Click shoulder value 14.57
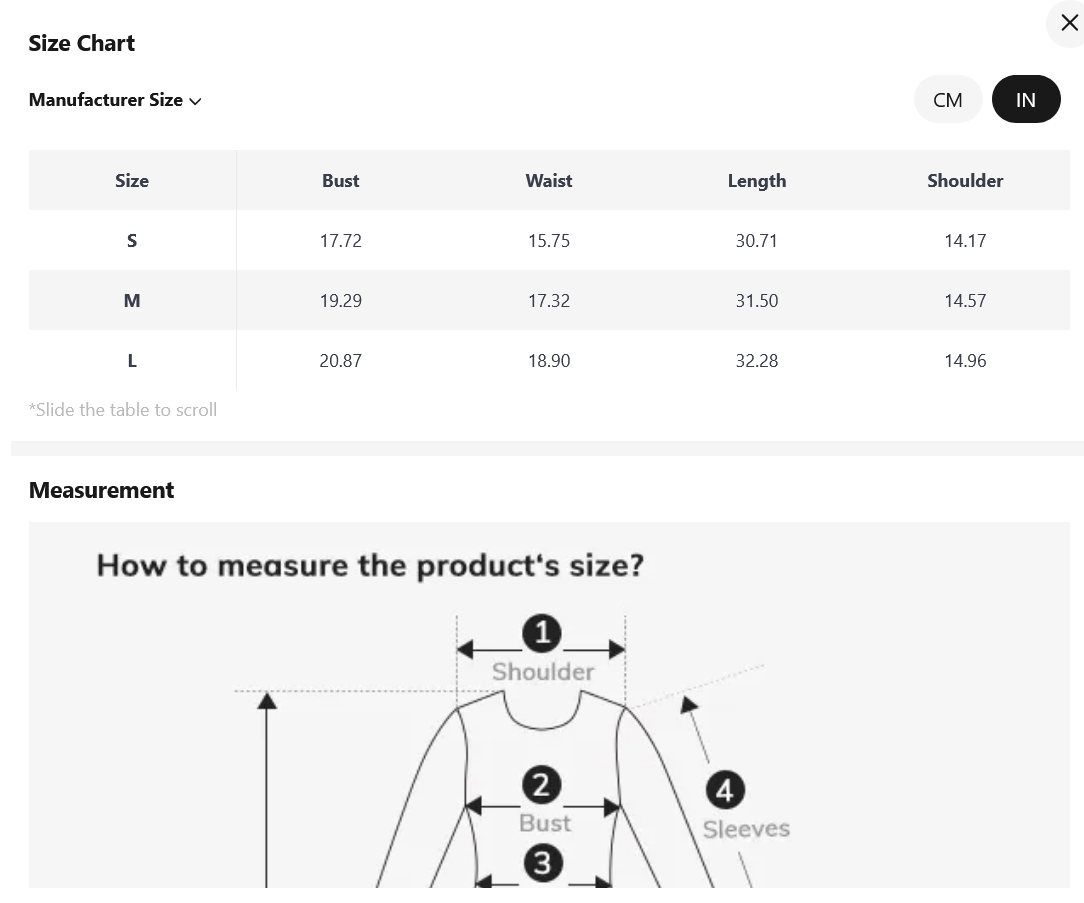 pos(965,301)
